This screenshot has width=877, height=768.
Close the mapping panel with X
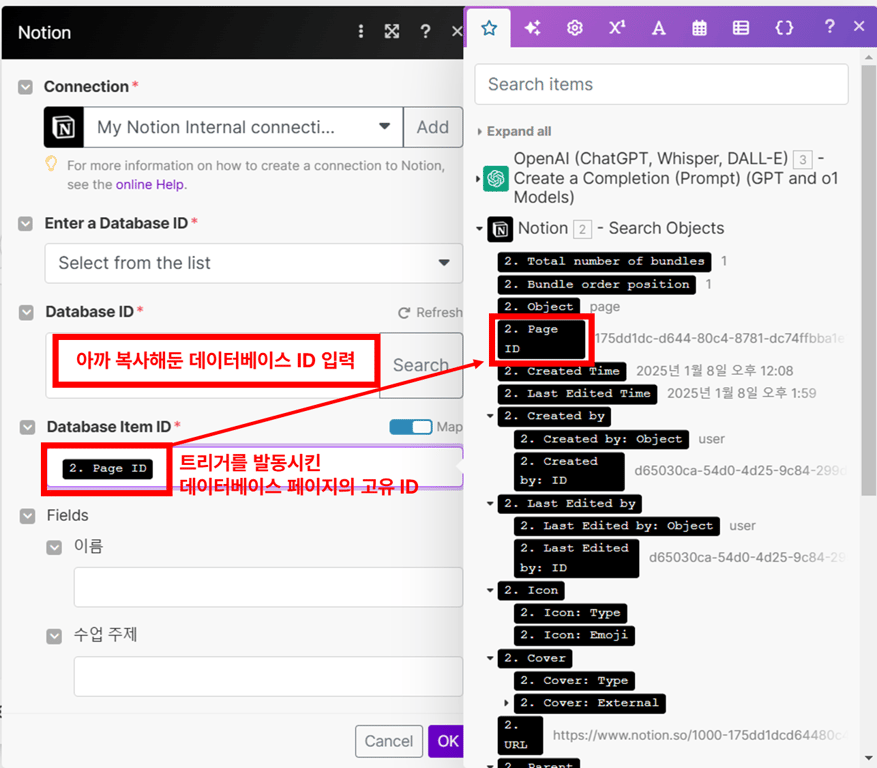(860, 26)
